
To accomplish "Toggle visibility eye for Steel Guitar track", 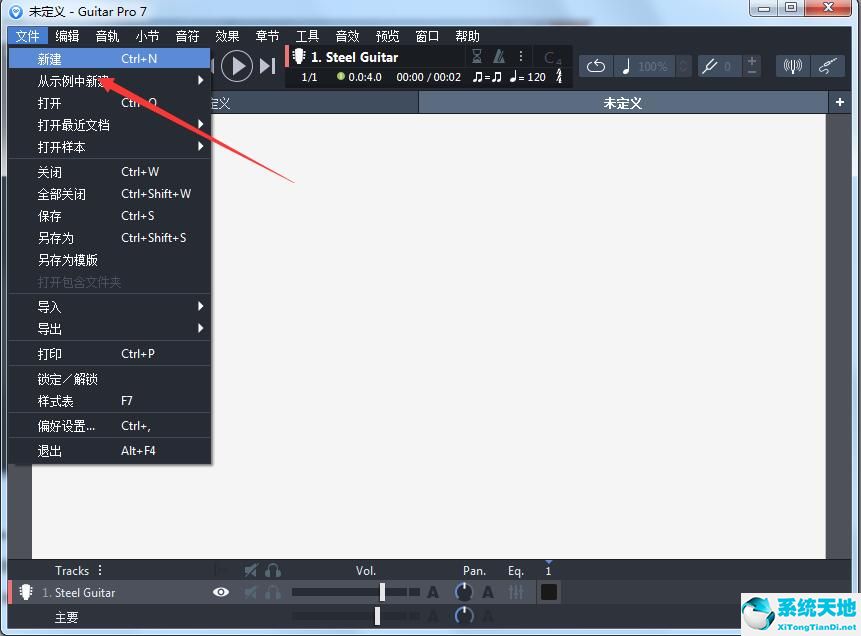I will click(221, 592).
